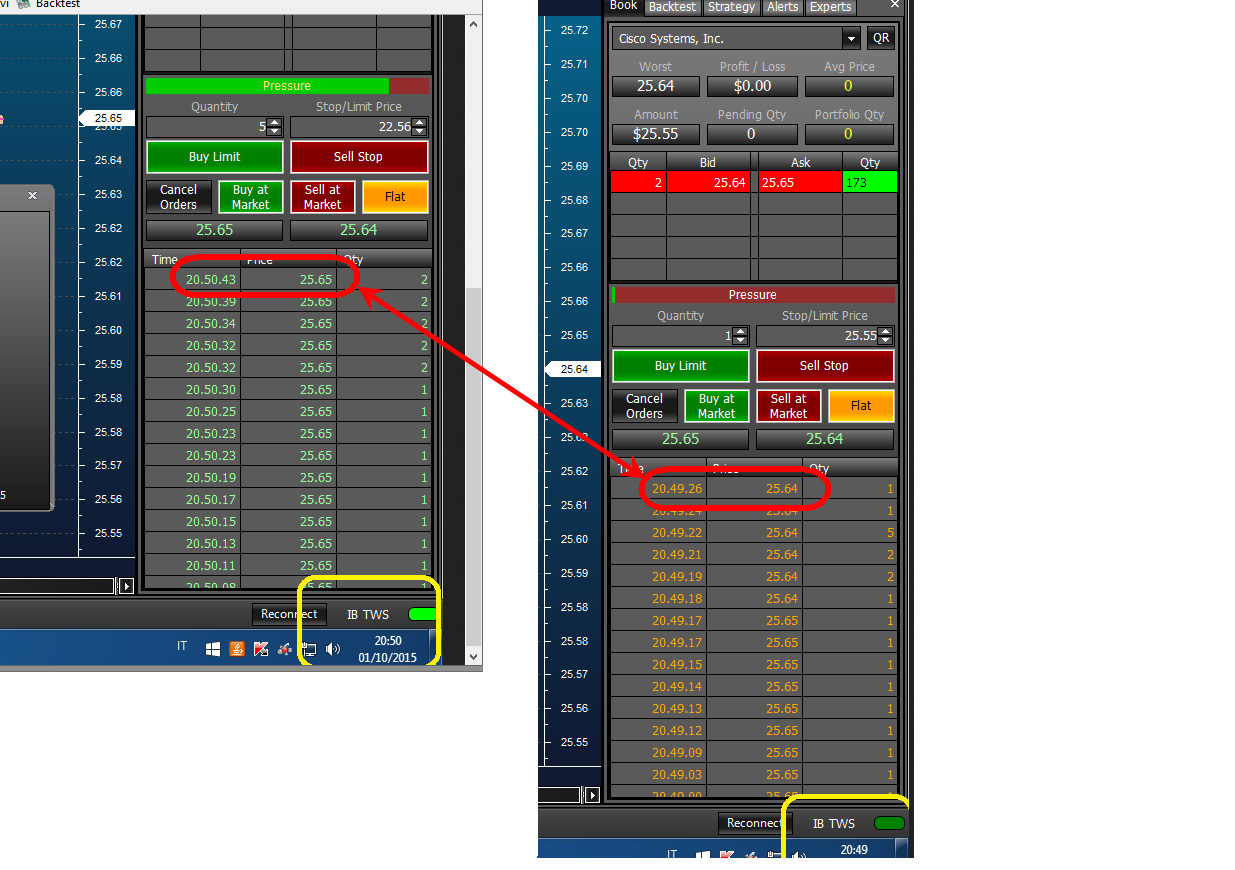Click the volume speaker tray icon
This screenshot has height=870, width=1235.
[332, 649]
